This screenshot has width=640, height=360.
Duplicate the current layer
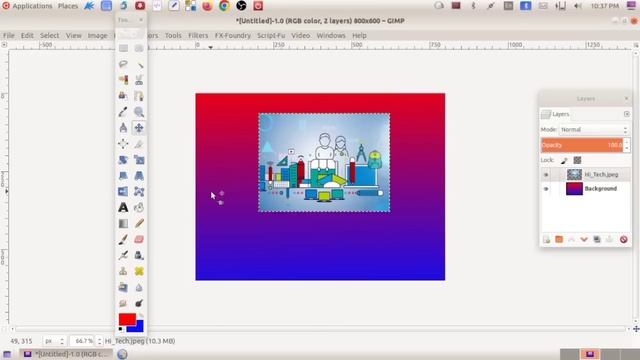tap(597, 240)
